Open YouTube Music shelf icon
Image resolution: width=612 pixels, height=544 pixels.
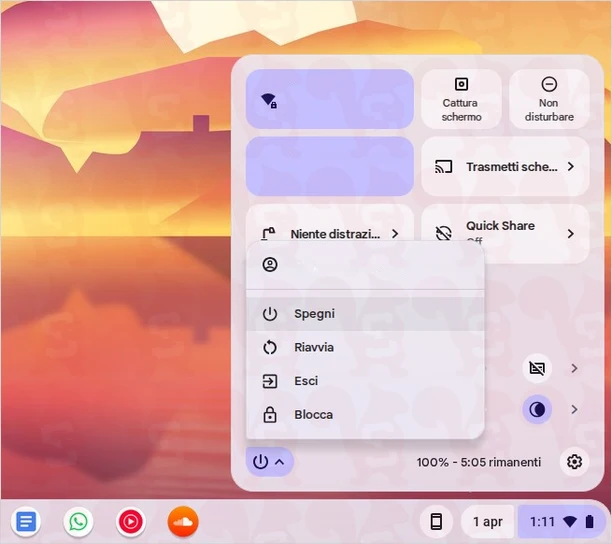(131, 521)
